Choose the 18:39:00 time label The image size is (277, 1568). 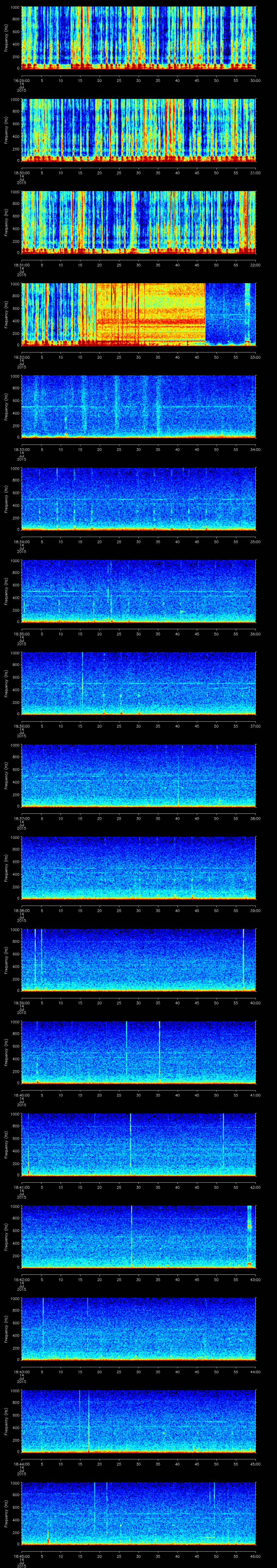tap(22, 1003)
